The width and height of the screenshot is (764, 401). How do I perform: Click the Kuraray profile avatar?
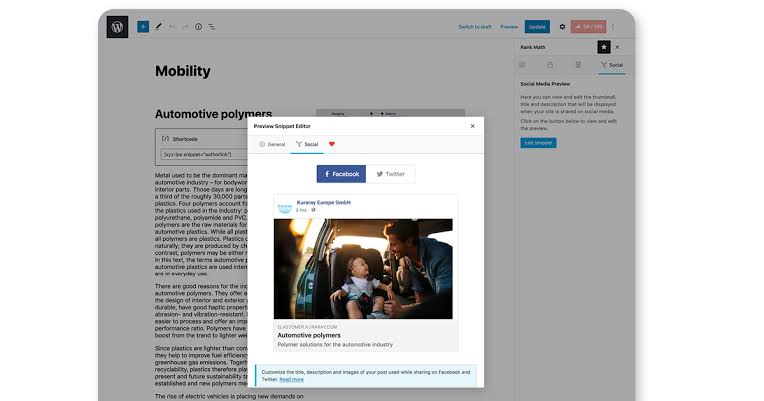[285, 207]
